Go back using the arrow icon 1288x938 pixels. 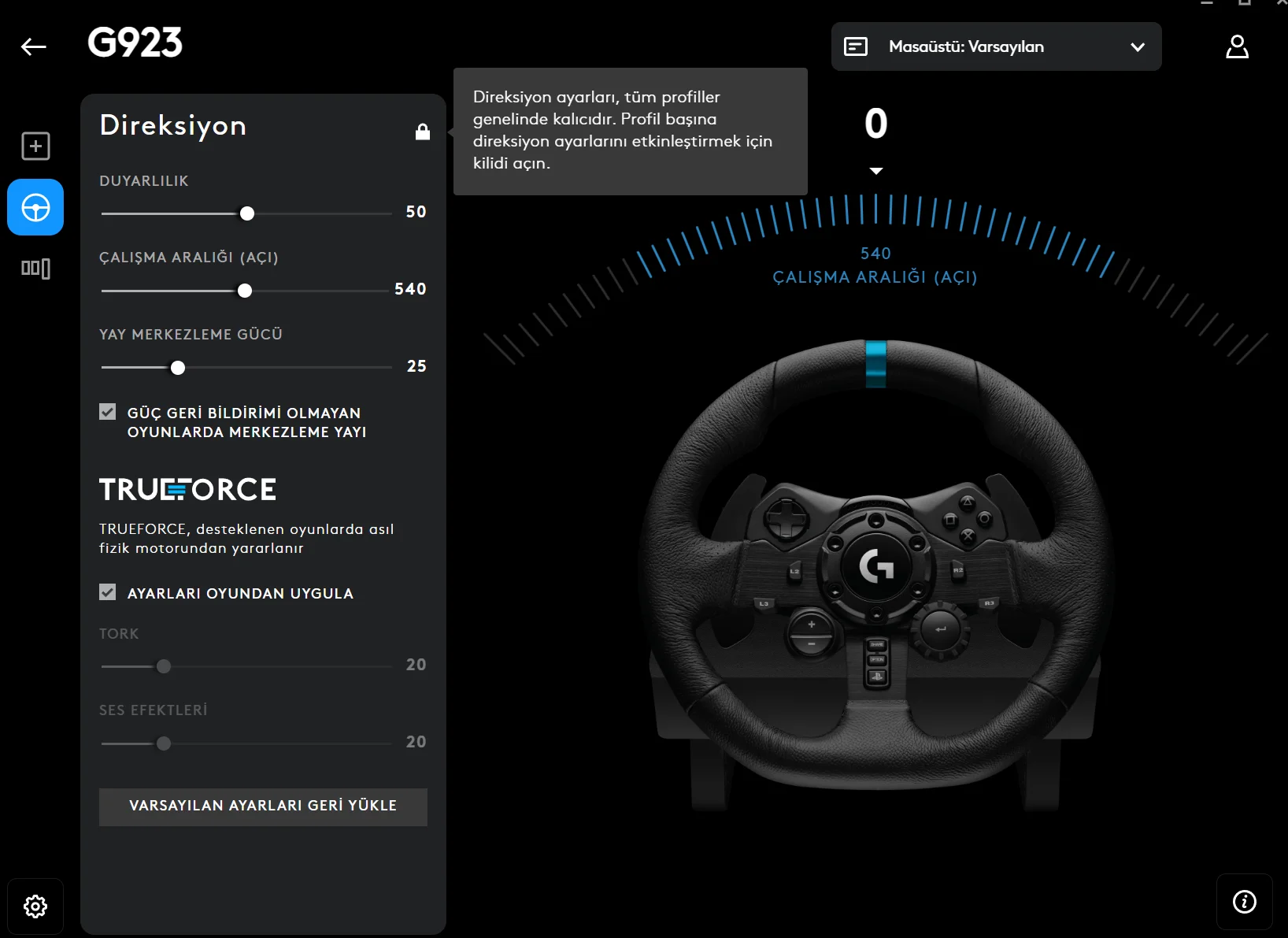pyautogui.click(x=33, y=47)
